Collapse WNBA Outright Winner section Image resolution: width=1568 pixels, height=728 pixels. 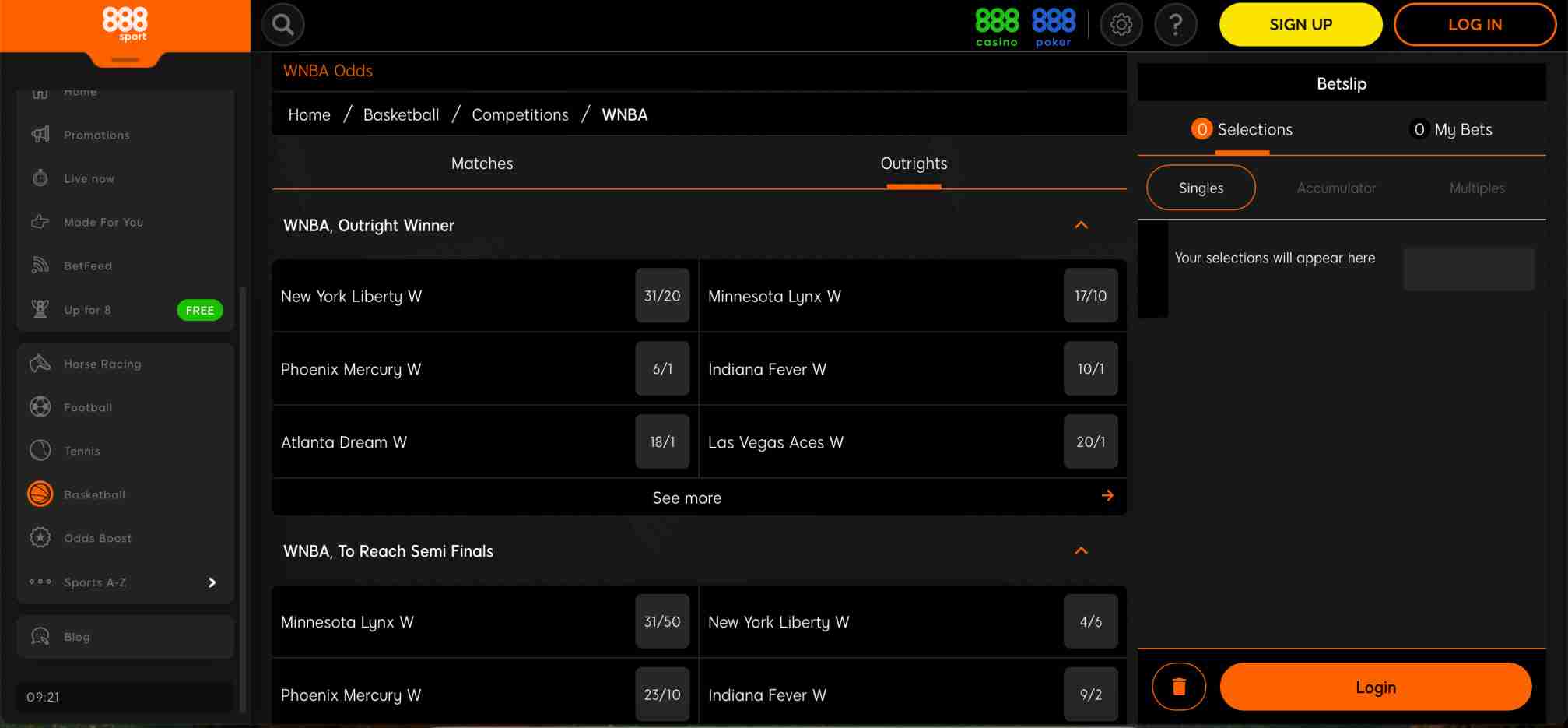[x=1081, y=225]
